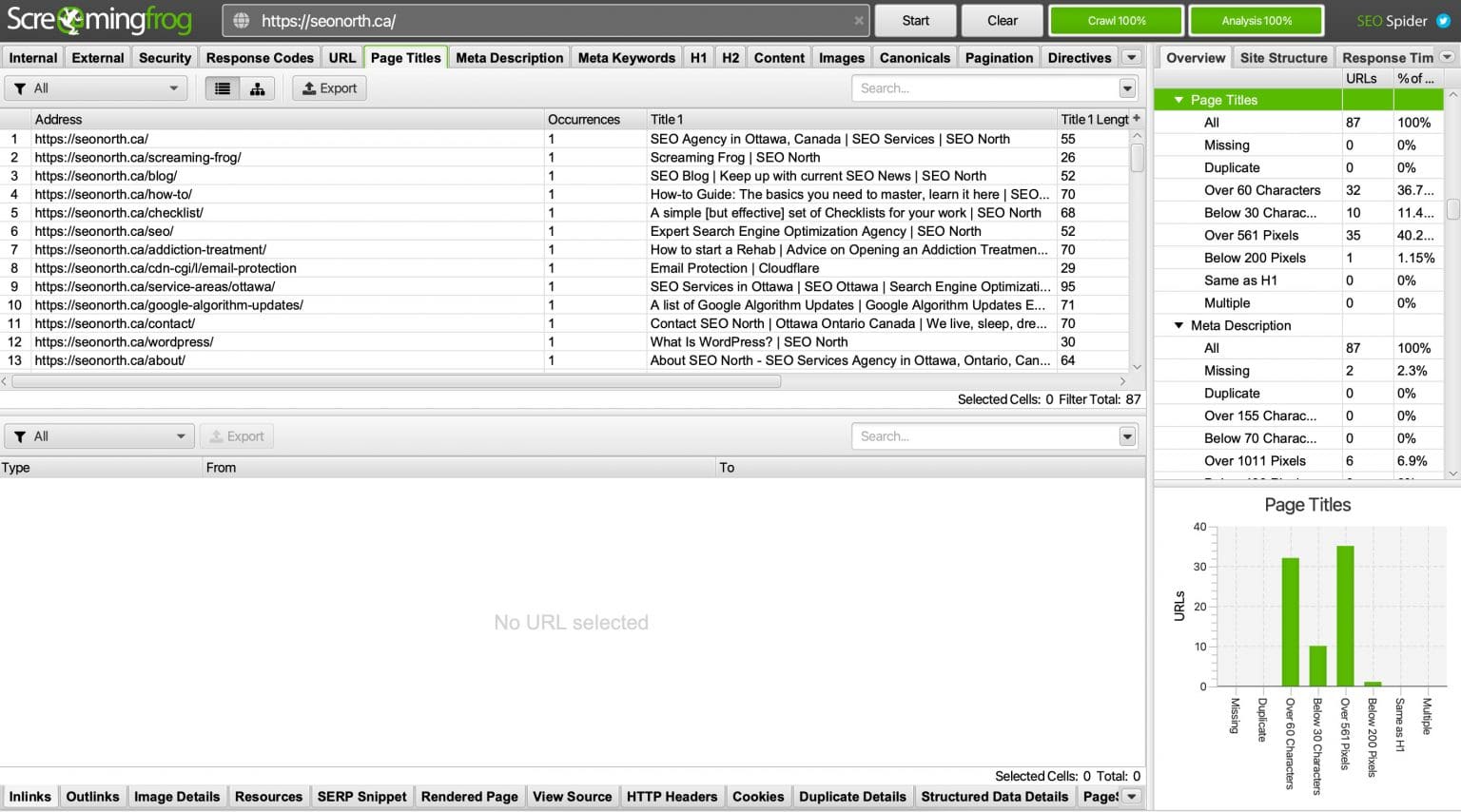Viewport: 1461px width, 812px height.
Task: Click the filter funnel in the lower Inlinks pane
Action: pos(20,435)
